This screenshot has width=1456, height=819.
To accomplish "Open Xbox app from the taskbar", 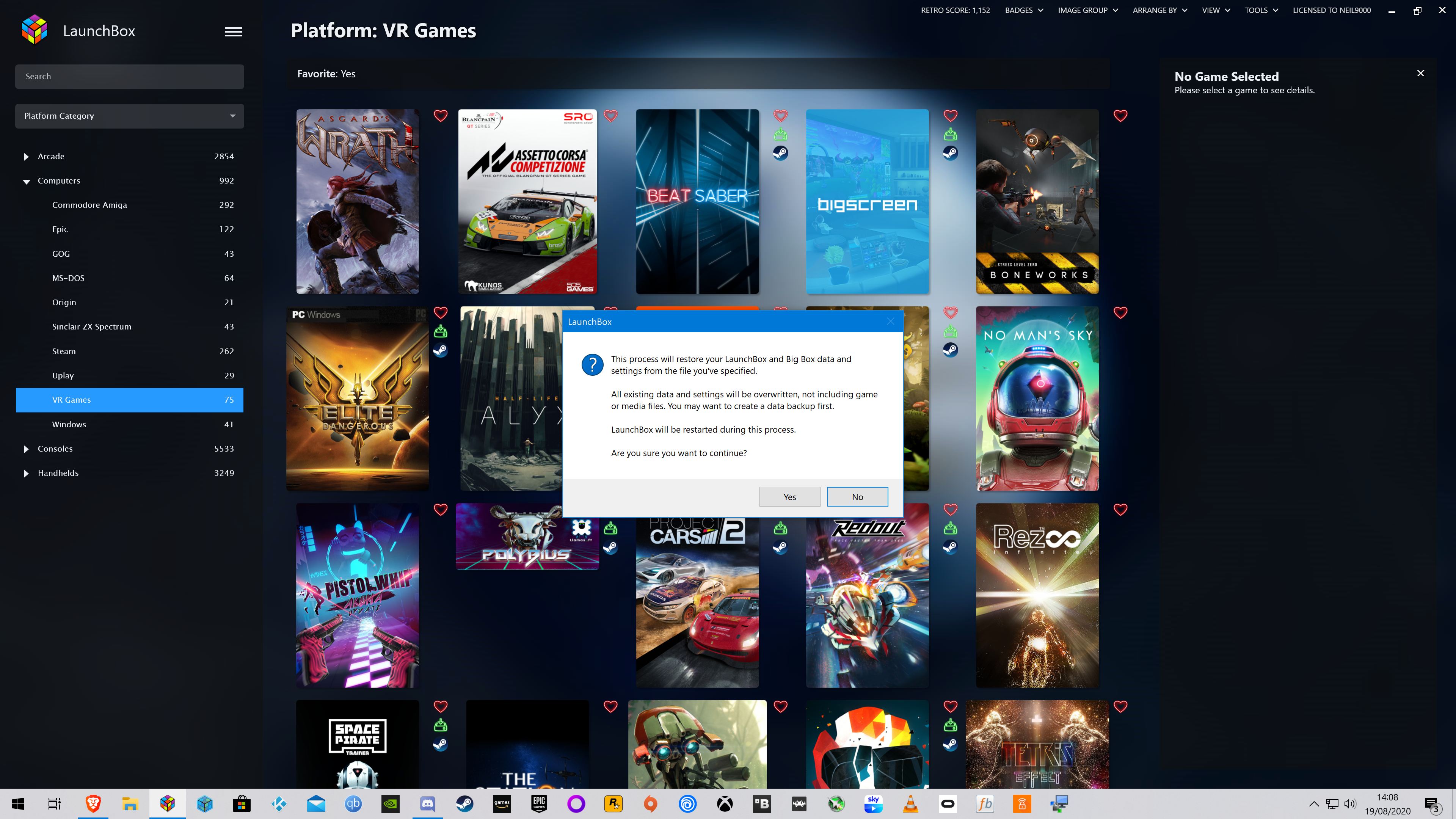I will pyautogui.click(x=725, y=804).
